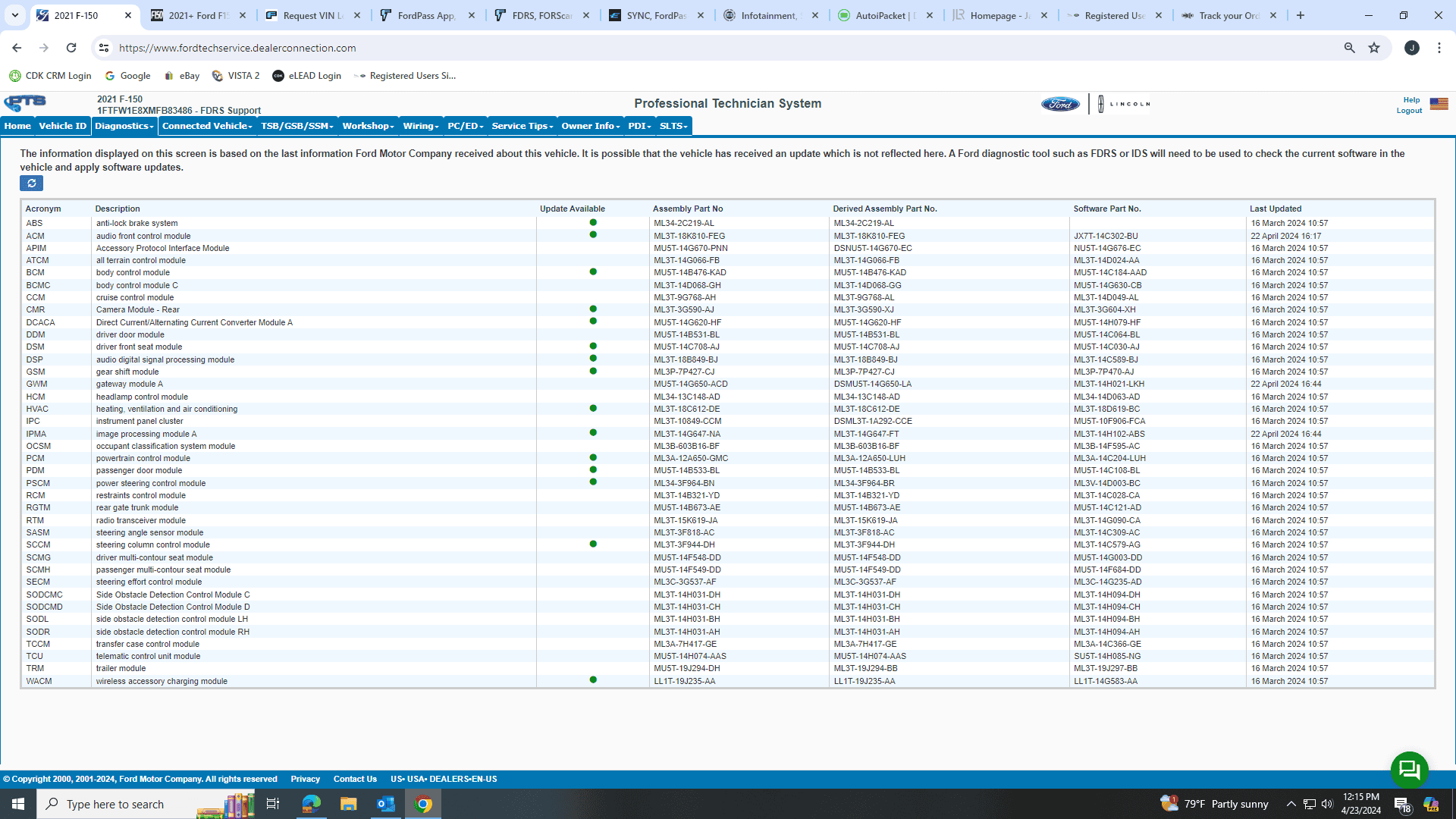Open the Vehicle ID menu item
The width and height of the screenshot is (1456, 819).
click(x=63, y=126)
